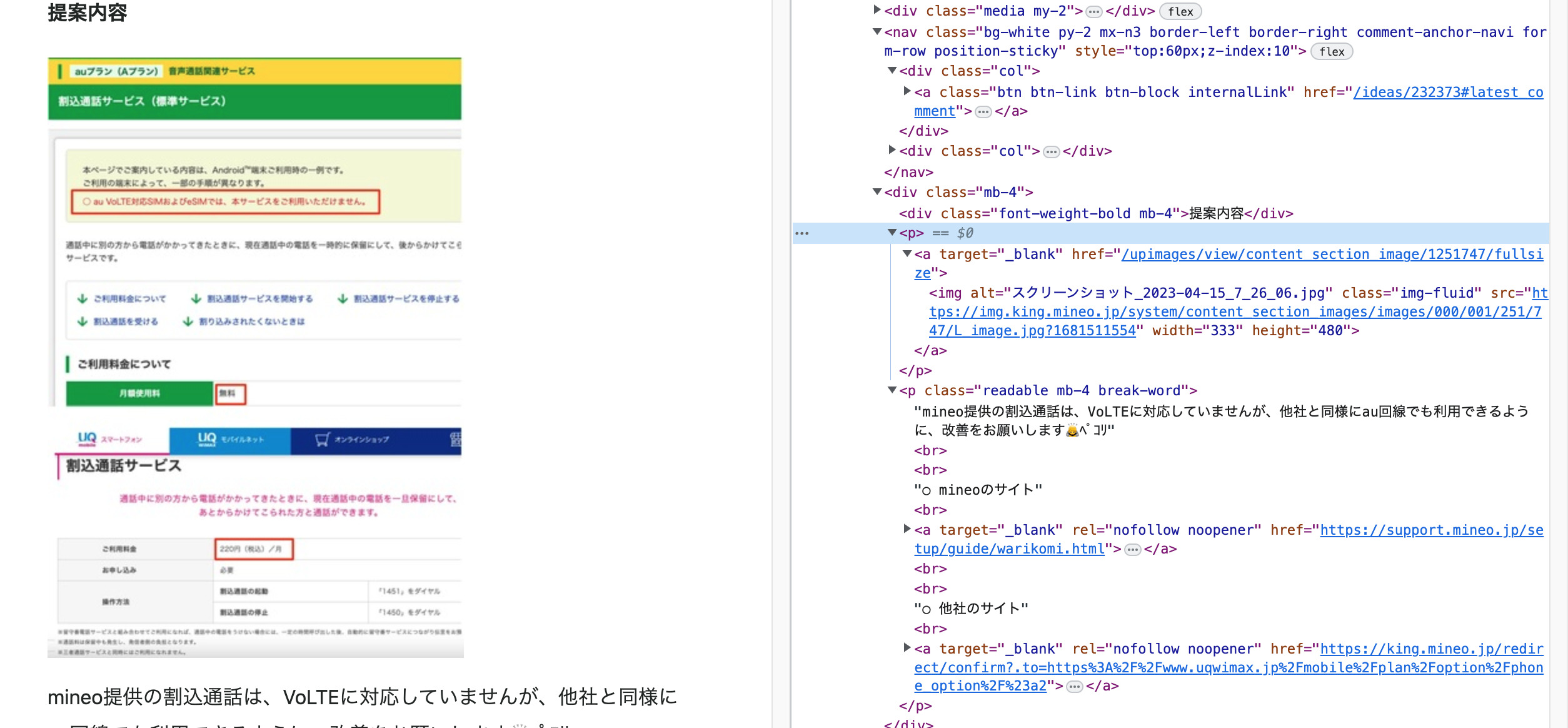The image size is (1568, 728).
Task: Collapse the nav bg-white element node
Action: coord(877,31)
